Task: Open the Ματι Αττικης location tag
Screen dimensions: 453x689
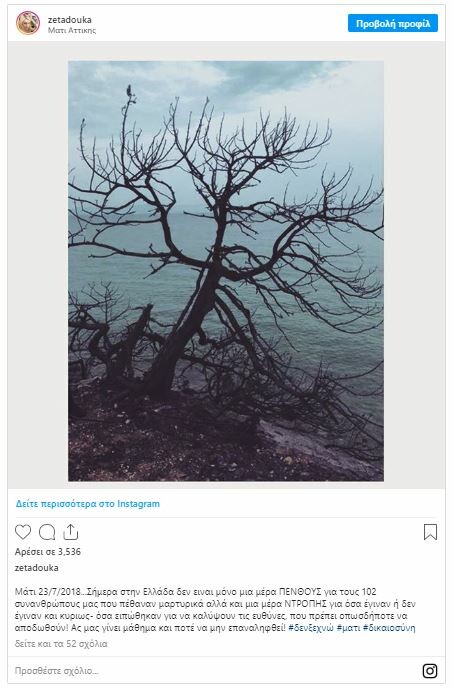Action: [x=72, y=30]
